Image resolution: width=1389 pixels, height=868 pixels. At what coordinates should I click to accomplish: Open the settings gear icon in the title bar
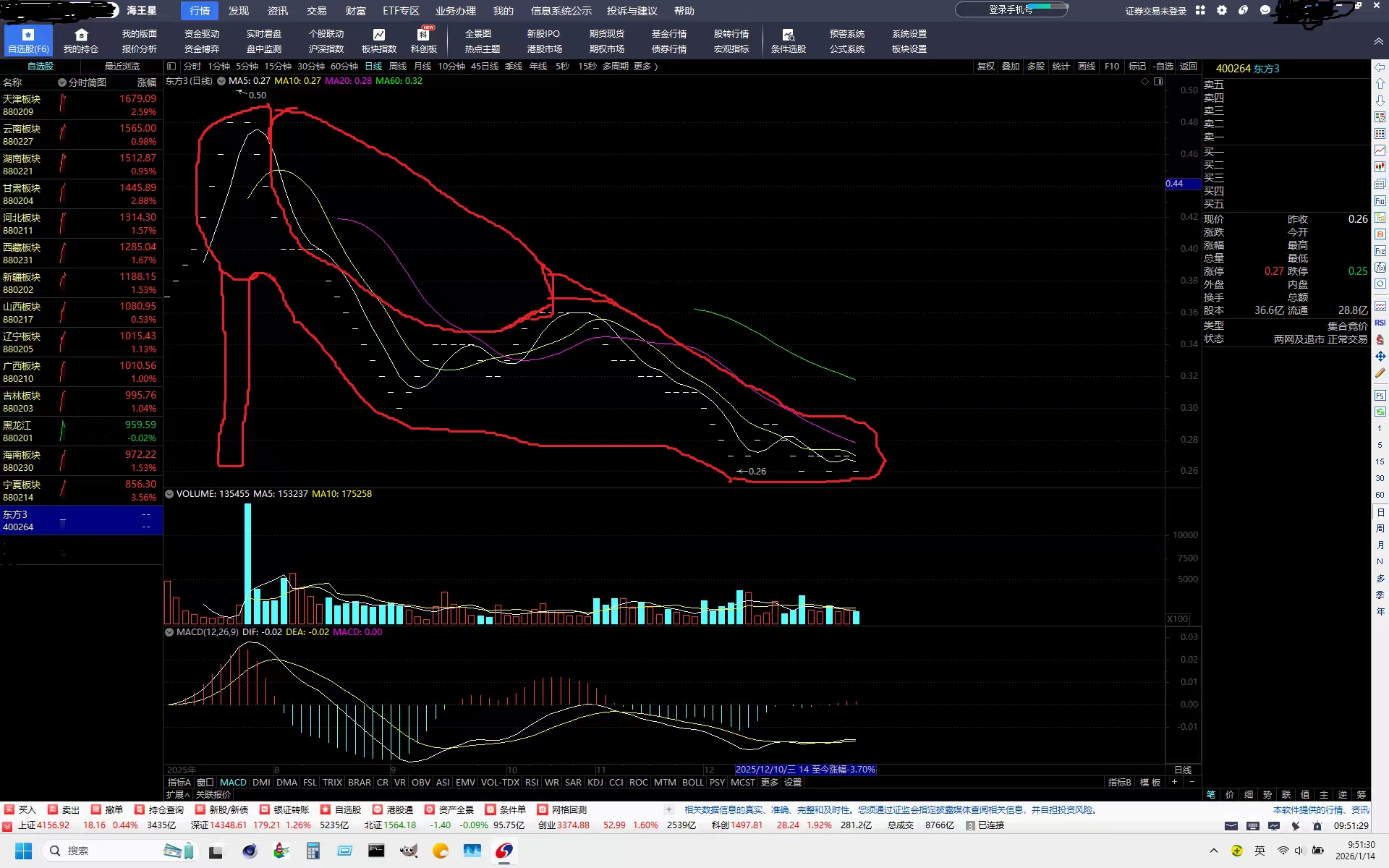coord(1222,10)
